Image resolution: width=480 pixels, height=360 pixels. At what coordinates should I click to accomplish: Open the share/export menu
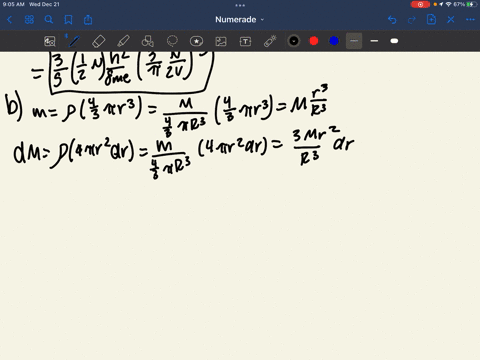click(x=88, y=20)
